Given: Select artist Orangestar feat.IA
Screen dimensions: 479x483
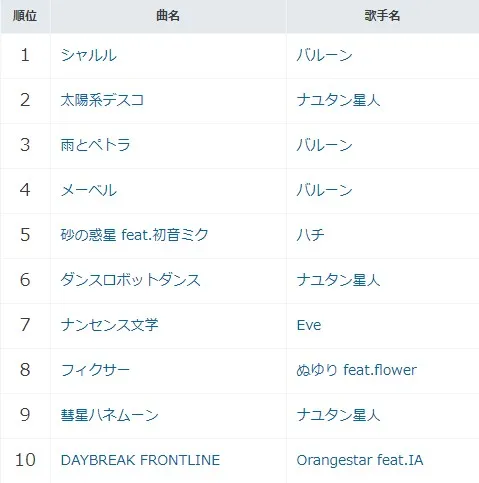Looking at the screenshot, I should 360,460.
